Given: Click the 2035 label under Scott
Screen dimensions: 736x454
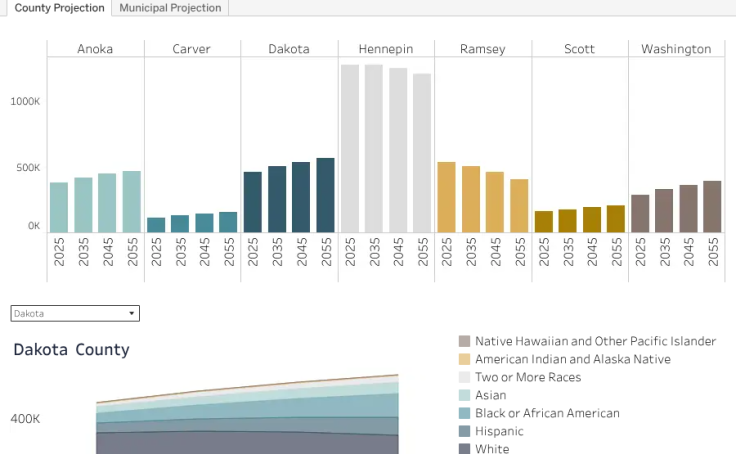Looking at the screenshot, I should pyautogui.click(x=568, y=252).
